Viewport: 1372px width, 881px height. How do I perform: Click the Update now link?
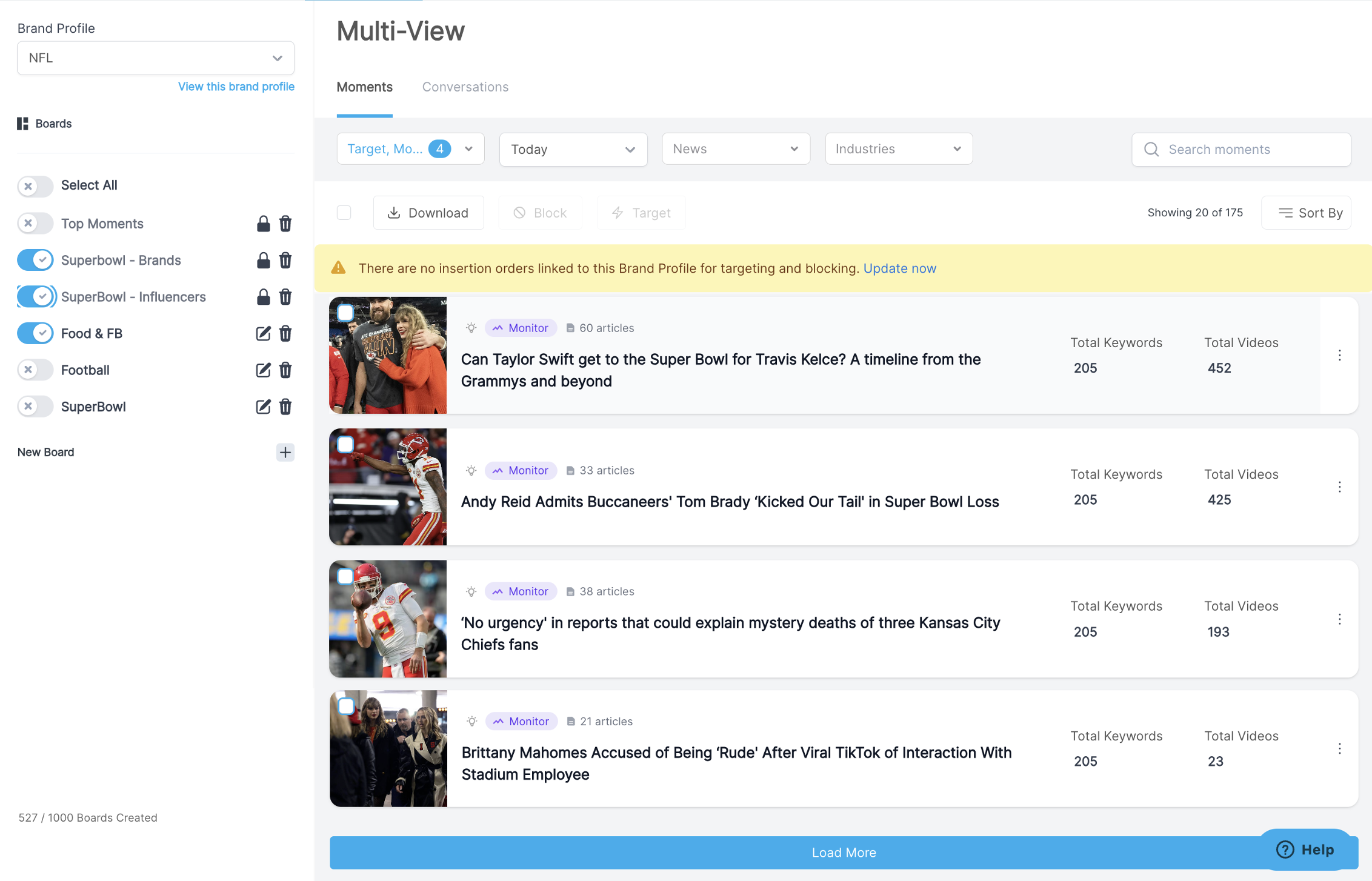coord(899,268)
